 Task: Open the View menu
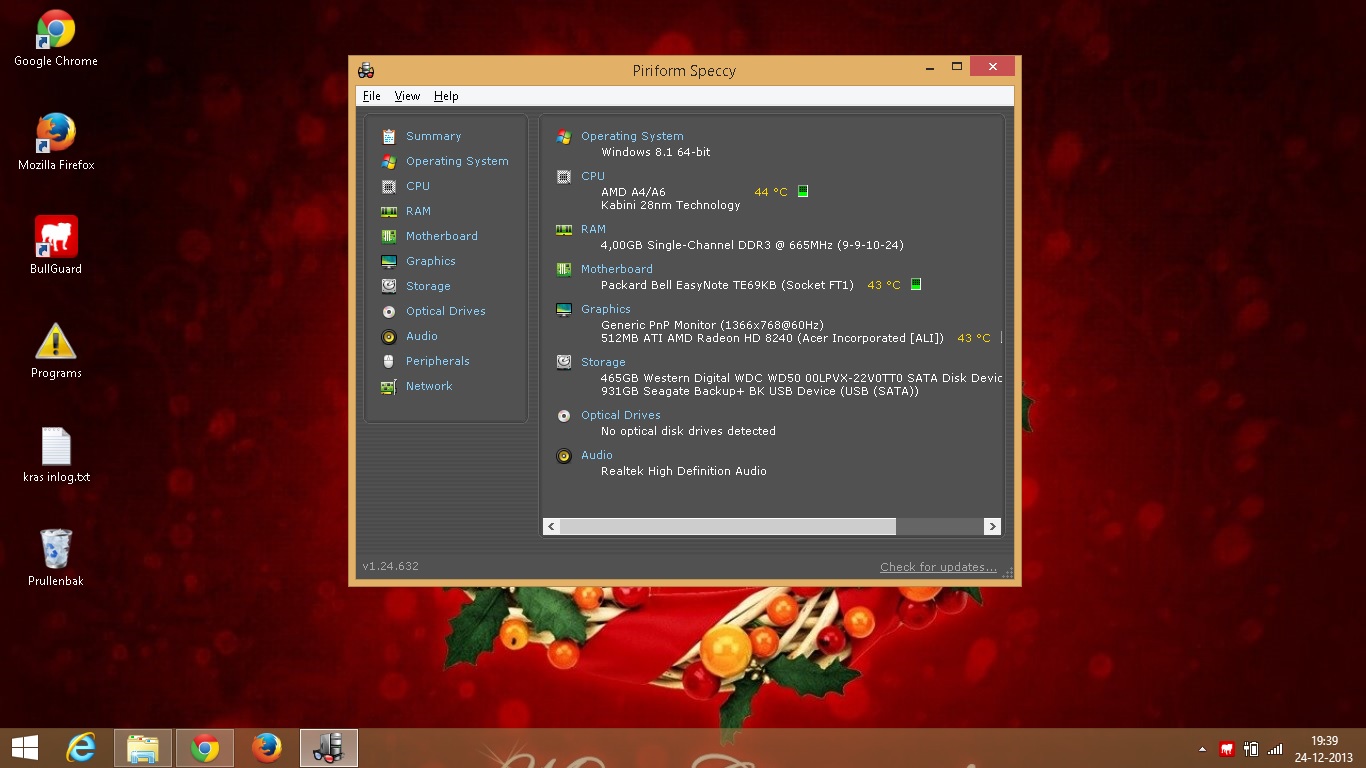407,96
